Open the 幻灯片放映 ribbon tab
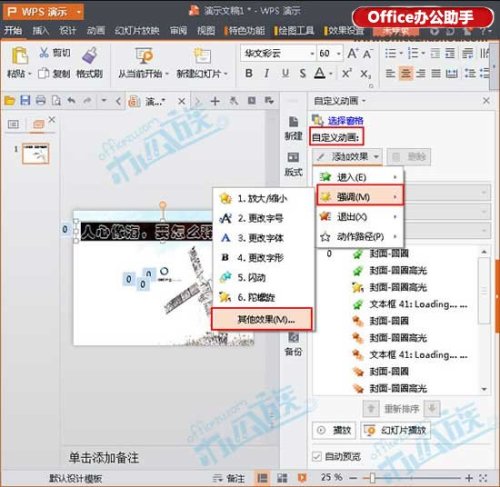This screenshot has height=487, width=500. click(137, 31)
